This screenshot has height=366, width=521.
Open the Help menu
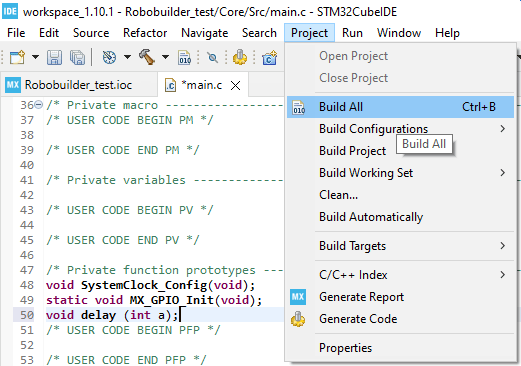[x=447, y=33]
